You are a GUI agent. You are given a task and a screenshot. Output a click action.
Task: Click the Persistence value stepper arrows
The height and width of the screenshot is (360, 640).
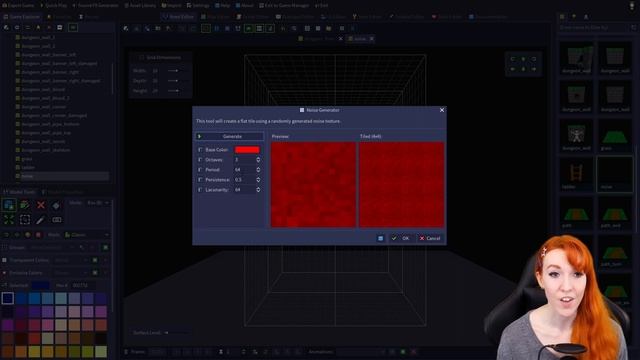click(x=258, y=180)
